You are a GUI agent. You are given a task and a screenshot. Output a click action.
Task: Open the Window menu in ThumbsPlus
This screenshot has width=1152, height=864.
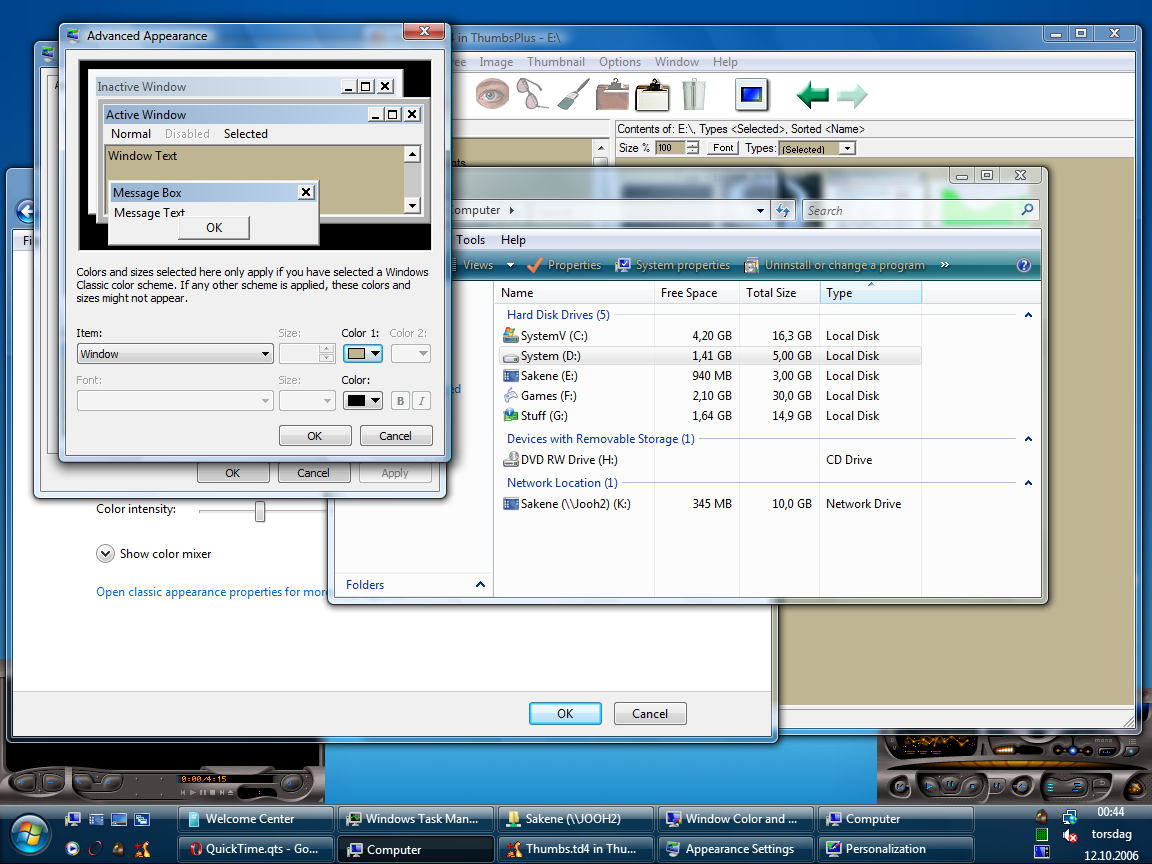677,62
